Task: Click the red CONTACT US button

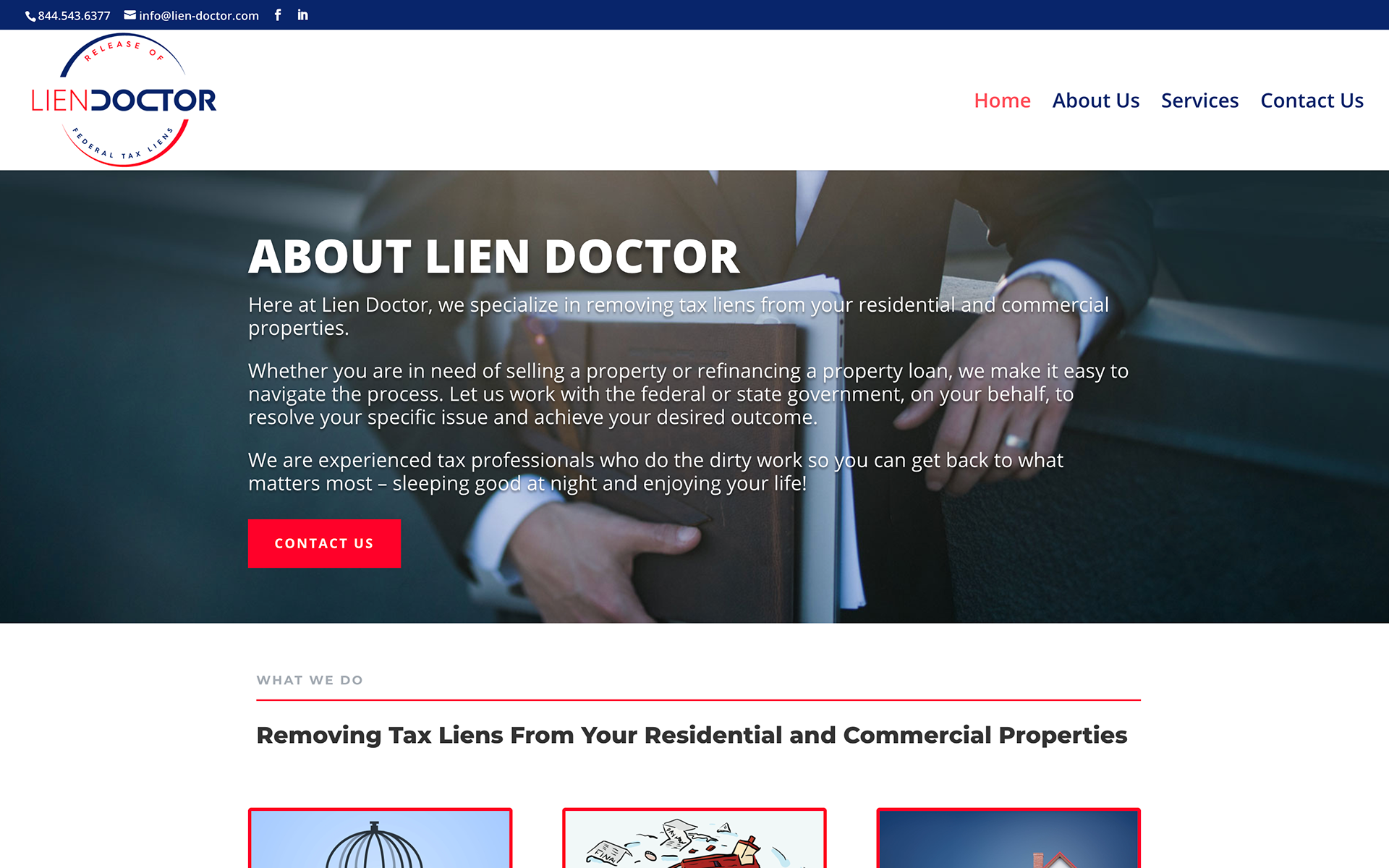Action: (x=324, y=543)
